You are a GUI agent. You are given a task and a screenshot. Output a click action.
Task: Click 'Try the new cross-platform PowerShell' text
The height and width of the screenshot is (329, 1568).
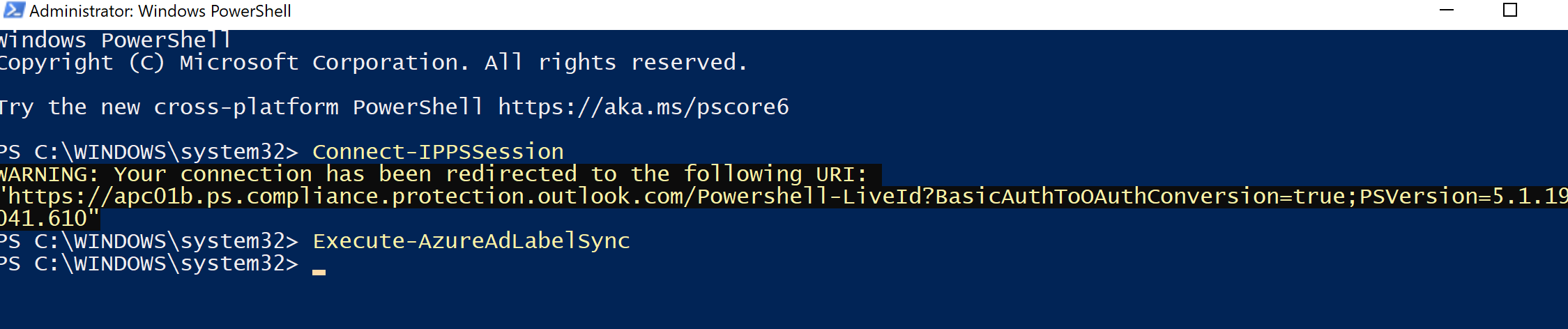coord(241,107)
